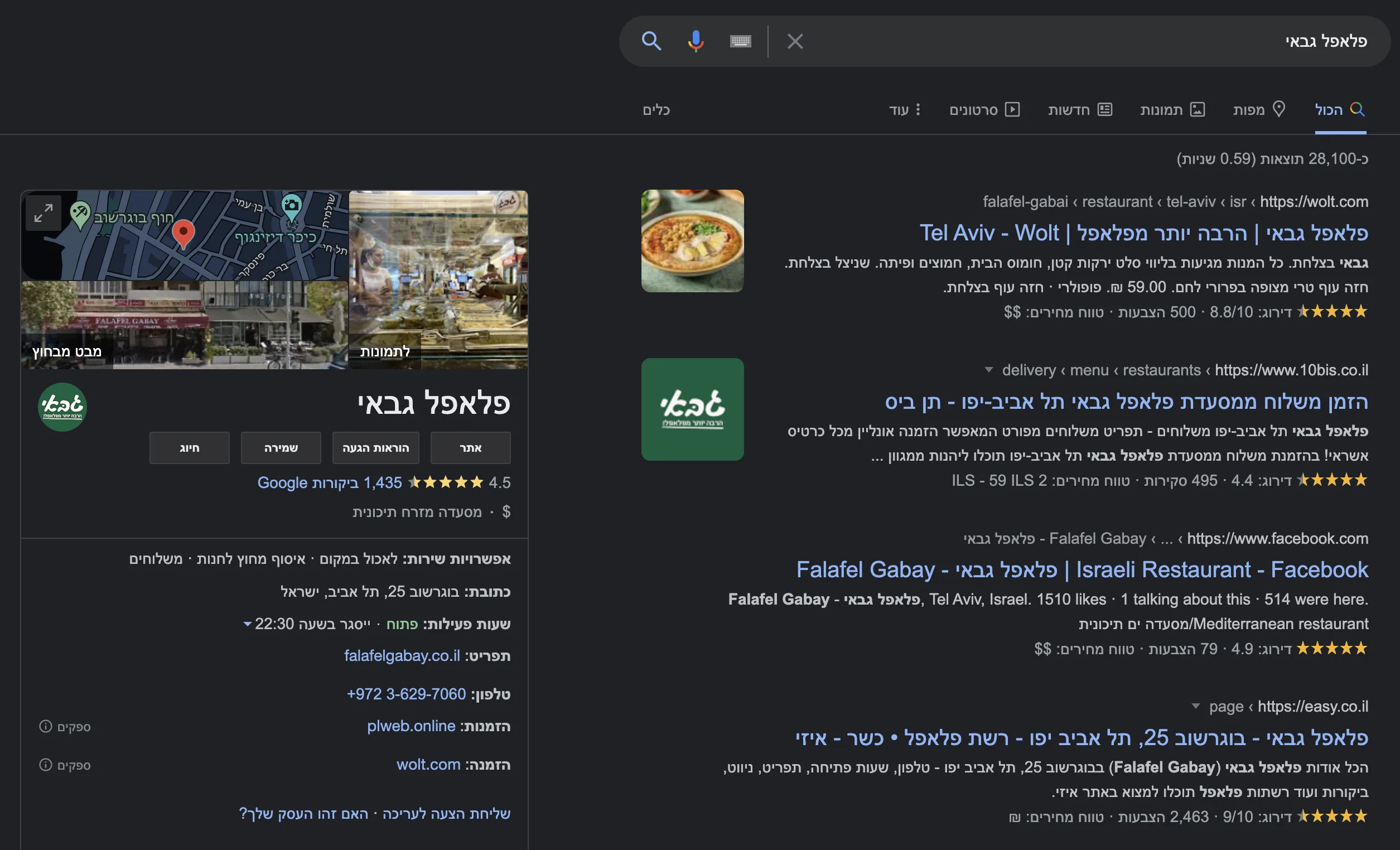The height and width of the screenshot is (850, 1400).
Task: Click the green Gabay logo thumbnail of 10bis result
Action: click(692, 409)
